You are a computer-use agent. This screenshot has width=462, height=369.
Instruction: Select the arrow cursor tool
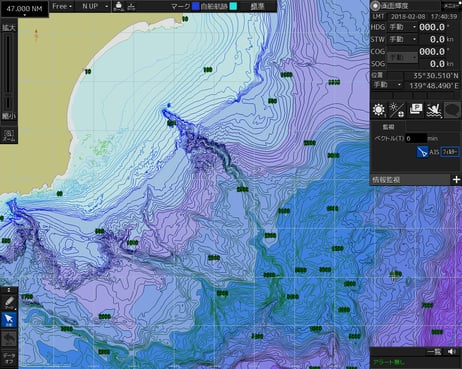click(x=9, y=320)
